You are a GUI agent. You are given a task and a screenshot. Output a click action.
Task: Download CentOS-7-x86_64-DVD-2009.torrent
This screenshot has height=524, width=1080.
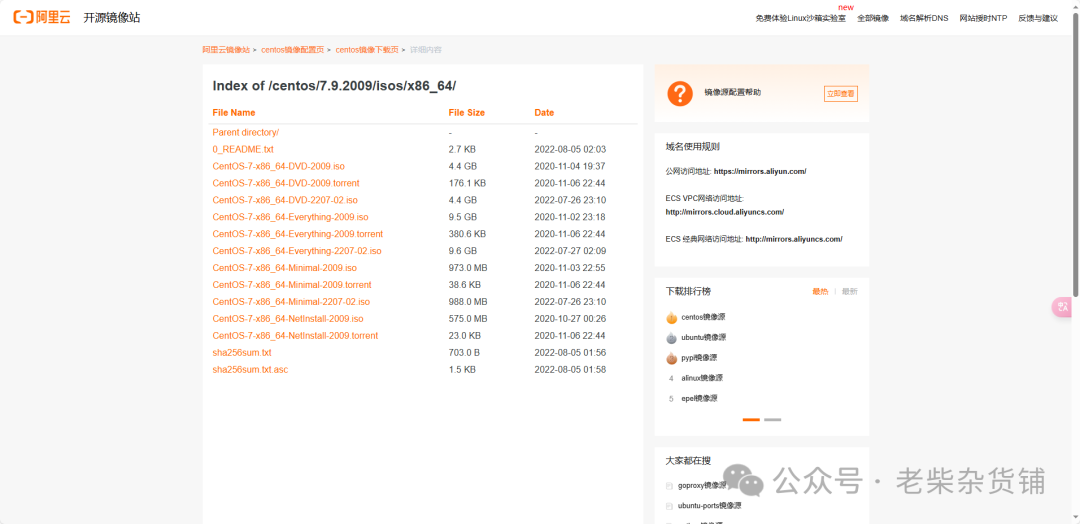(x=286, y=183)
